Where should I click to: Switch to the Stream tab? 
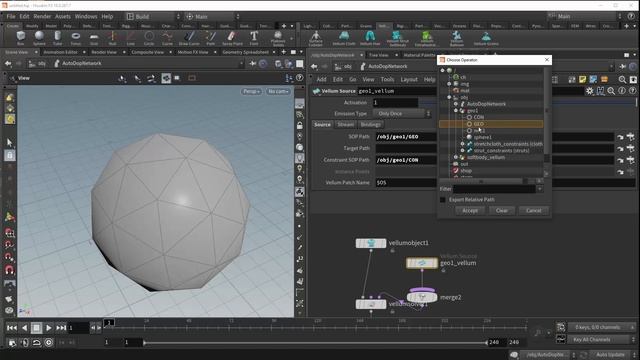(345, 124)
